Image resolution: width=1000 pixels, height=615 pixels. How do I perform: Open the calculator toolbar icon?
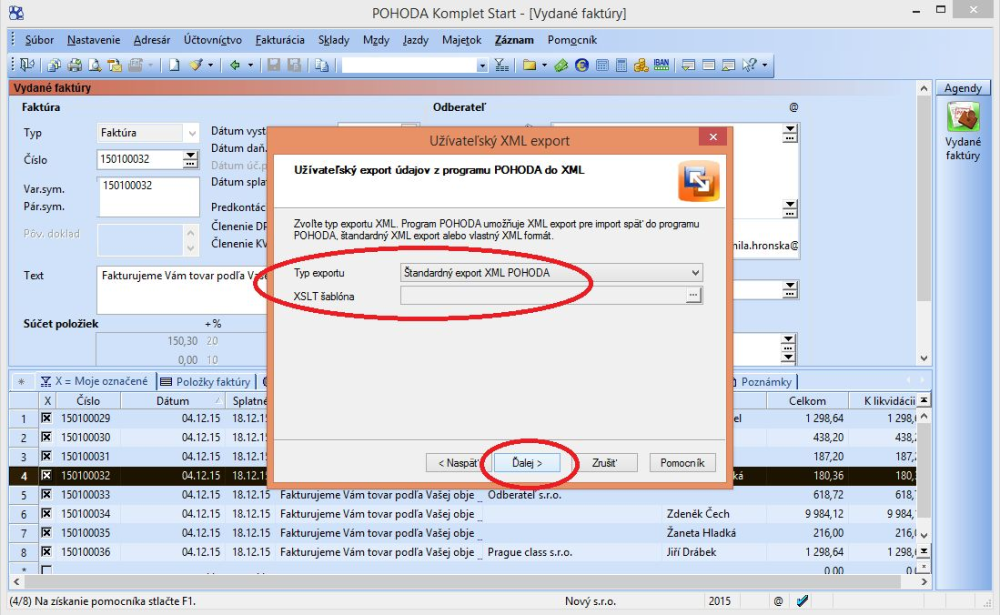(x=621, y=64)
